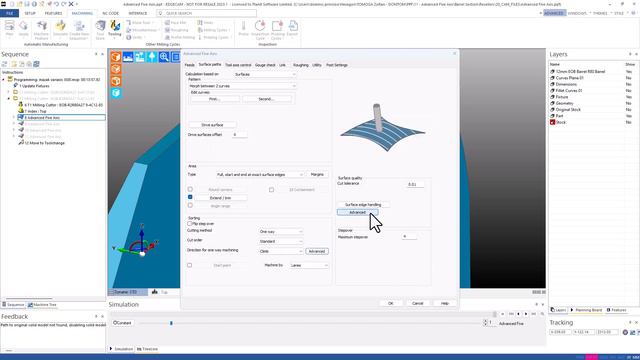Switch to the Gouge check tab
This screenshot has width=640, height=360.
pos(265,65)
